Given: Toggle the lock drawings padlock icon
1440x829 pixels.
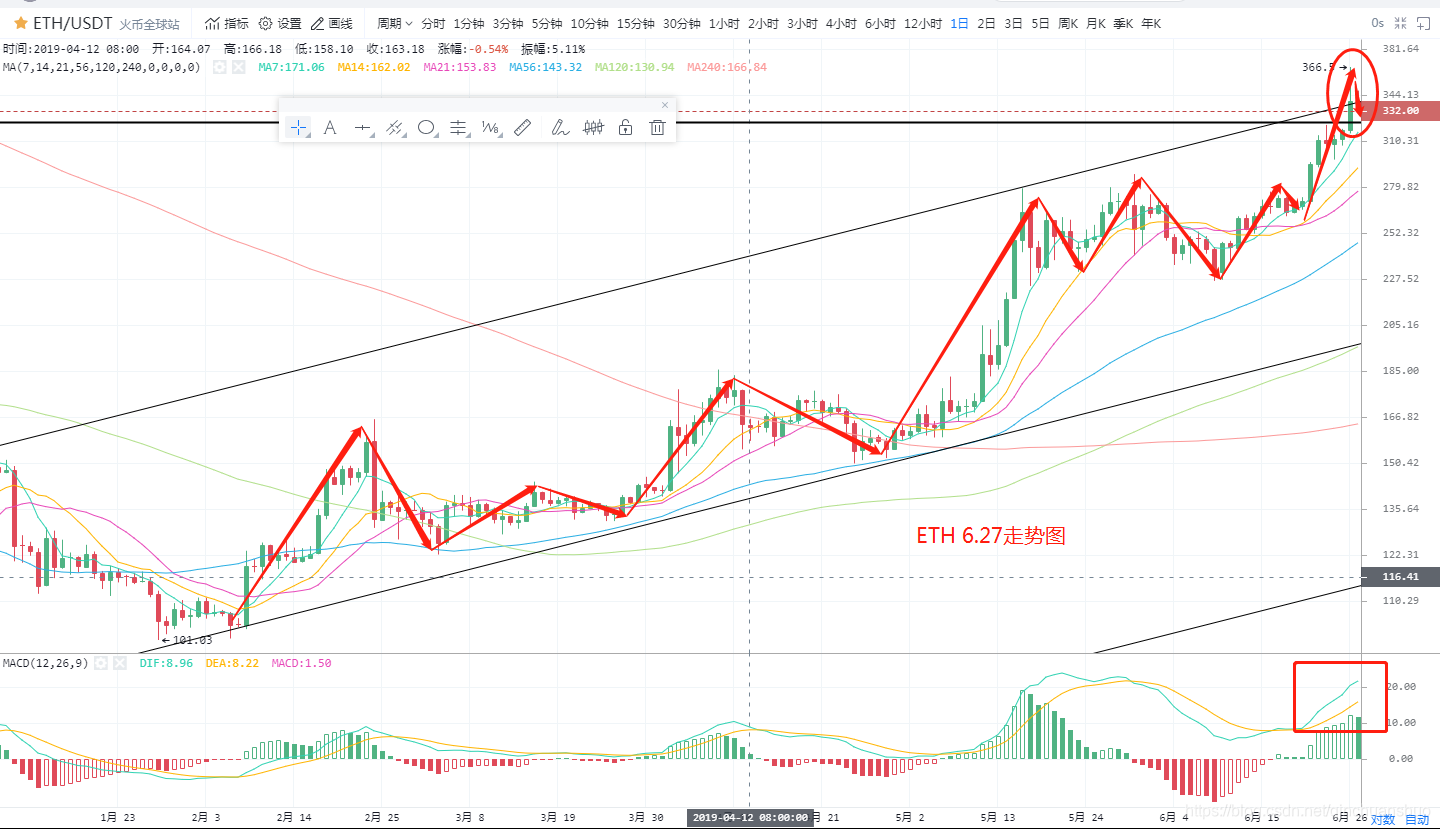Looking at the screenshot, I should 625,127.
